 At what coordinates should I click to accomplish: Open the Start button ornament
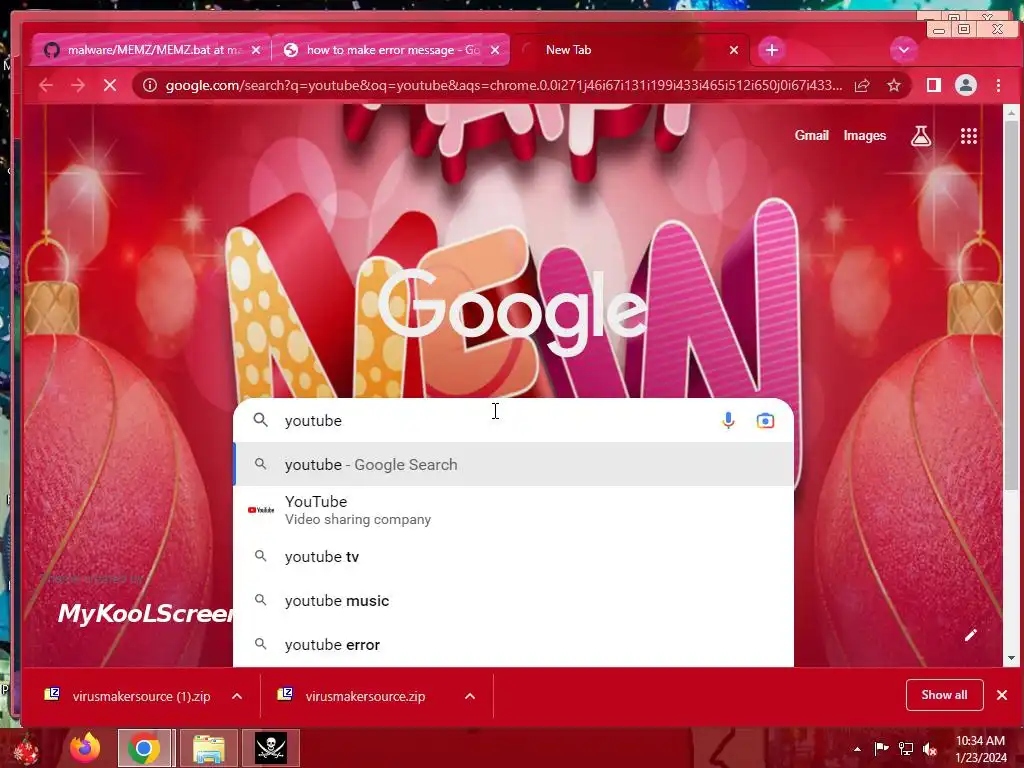tap(25, 749)
